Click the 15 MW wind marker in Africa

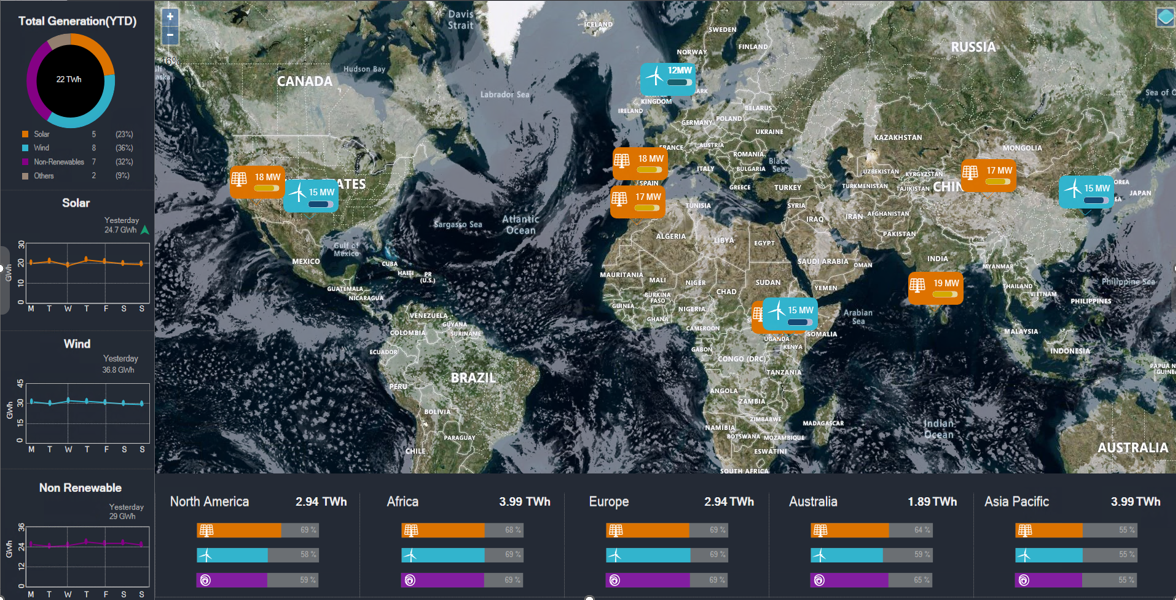(x=789, y=314)
